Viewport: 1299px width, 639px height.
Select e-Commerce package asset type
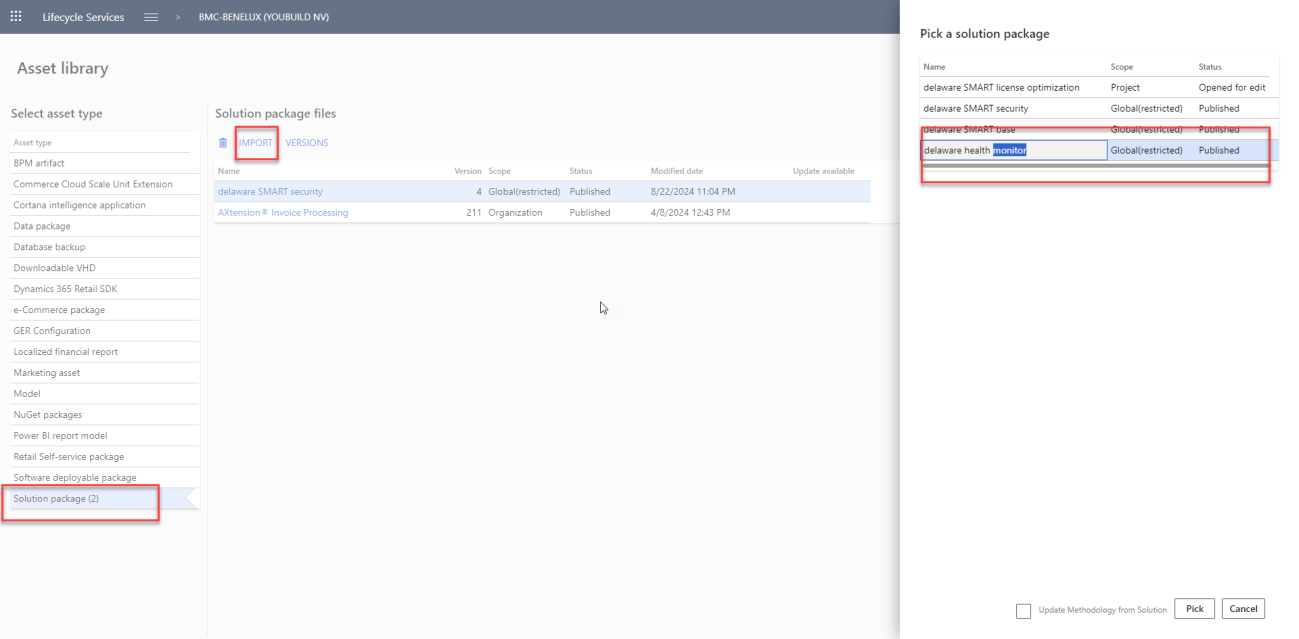[105, 310]
